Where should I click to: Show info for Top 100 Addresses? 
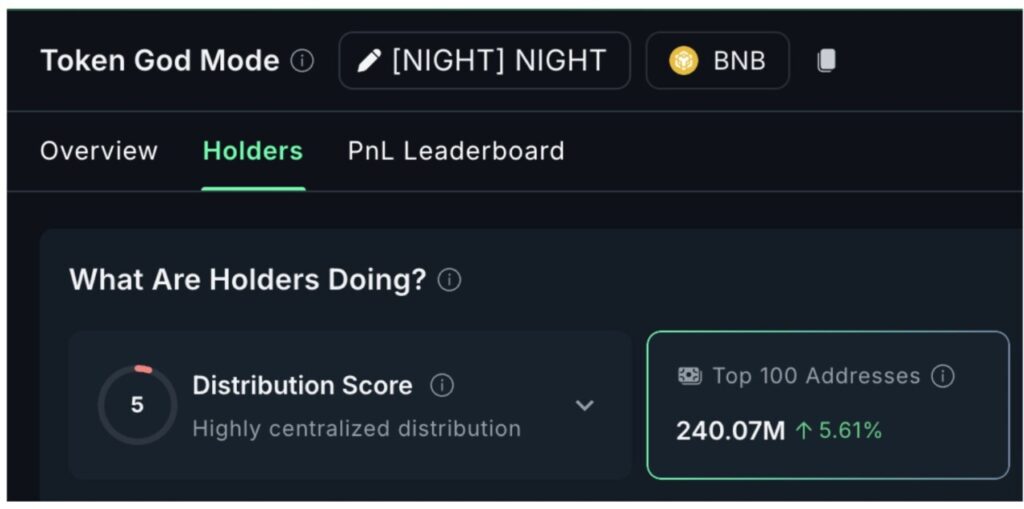coord(942,376)
